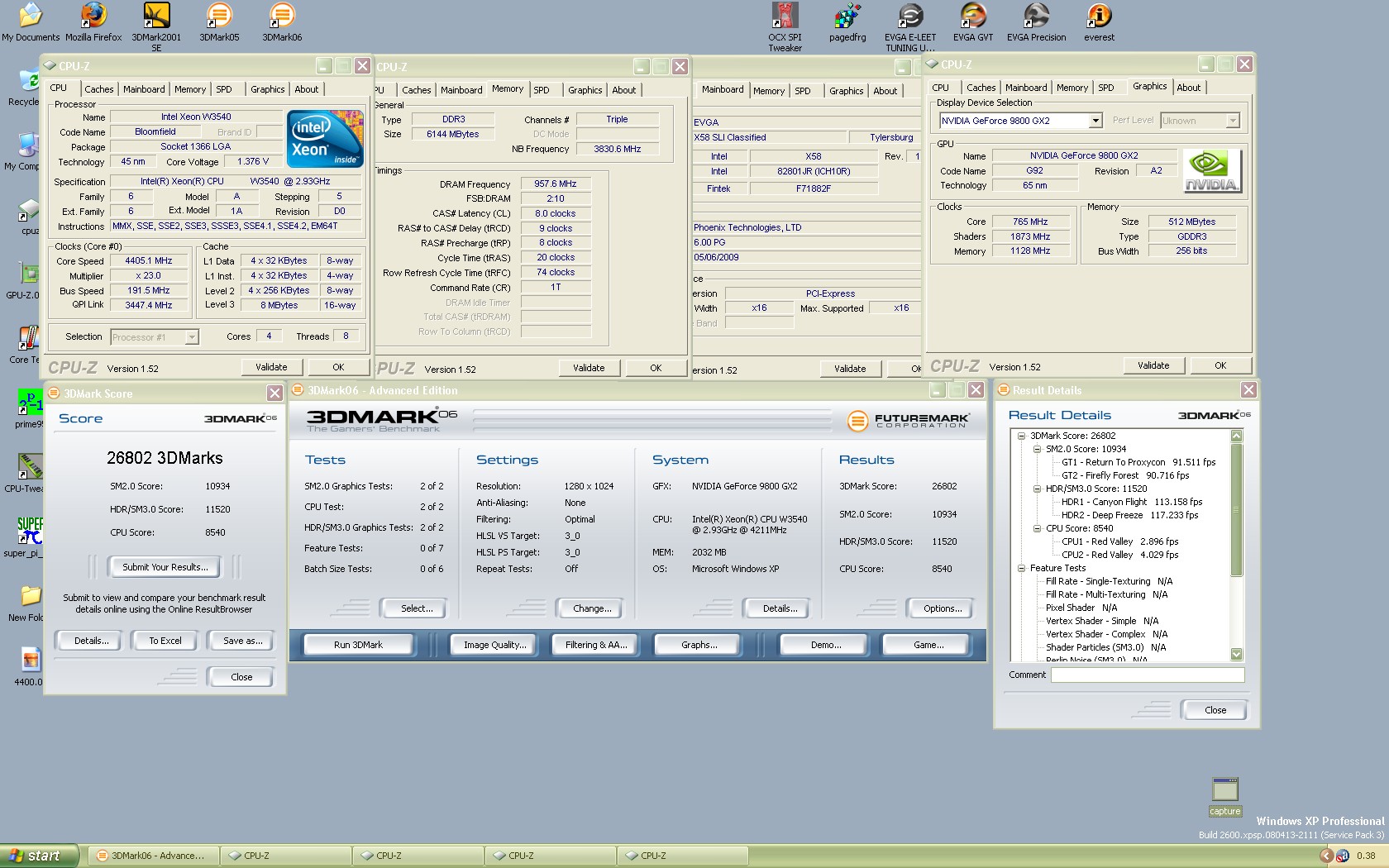The height and width of the screenshot is (868, 1389).
Task: Open the Mozilla Firefox desktop shortcut
Action: (93, 22)
